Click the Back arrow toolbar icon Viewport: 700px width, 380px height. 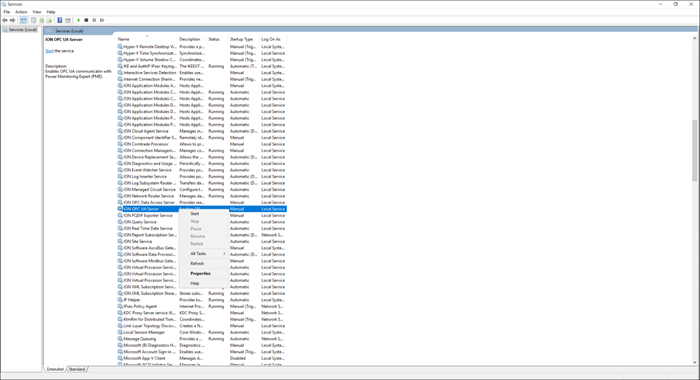coord(5,20)
